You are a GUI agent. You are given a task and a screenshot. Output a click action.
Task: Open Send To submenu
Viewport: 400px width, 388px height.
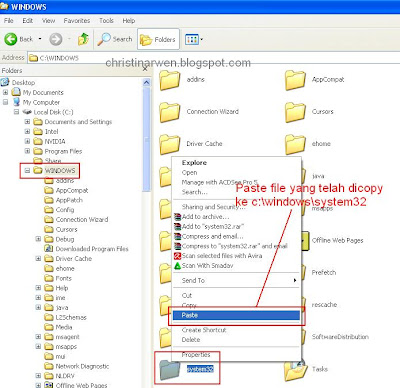pos(237,280)
